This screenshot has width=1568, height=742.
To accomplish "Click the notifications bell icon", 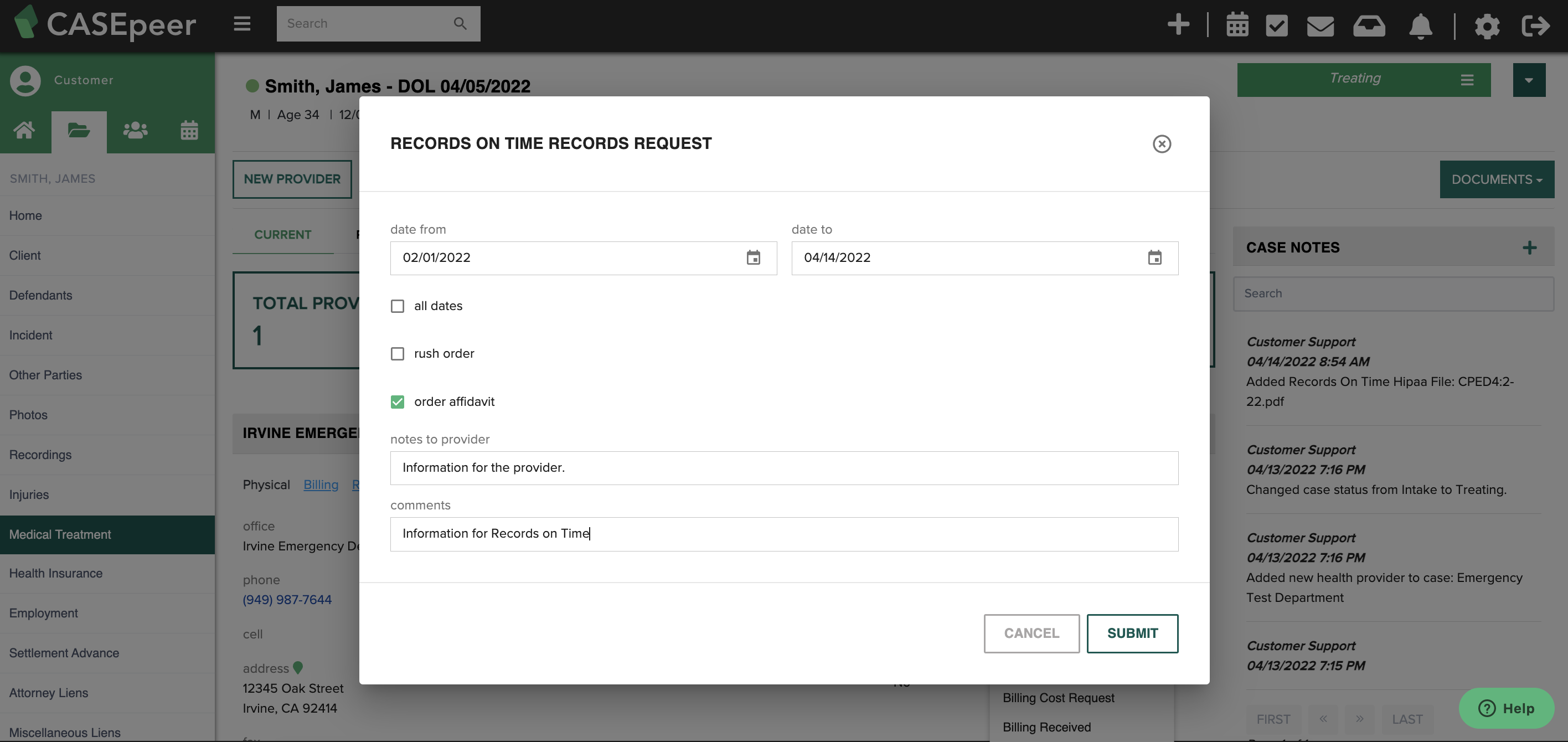I will click(x=1420, y=25).
